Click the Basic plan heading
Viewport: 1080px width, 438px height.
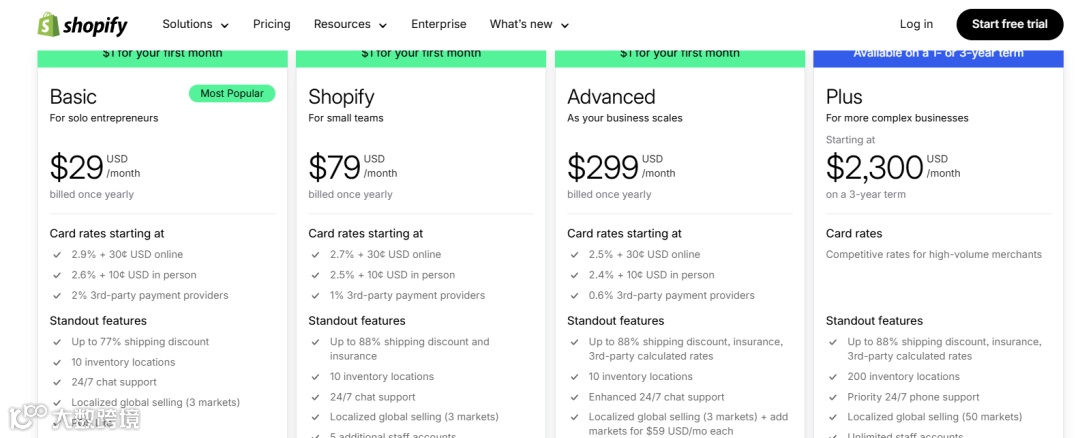[73, 97]
